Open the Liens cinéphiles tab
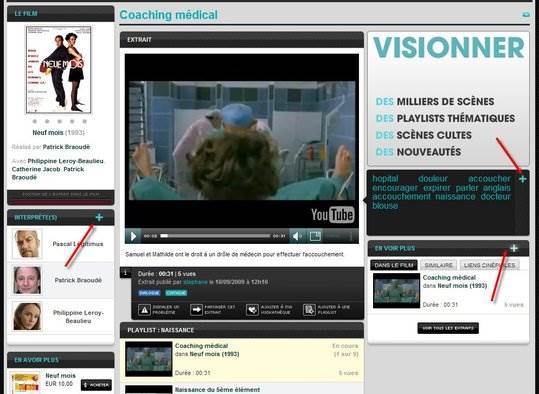 [490, 265]
